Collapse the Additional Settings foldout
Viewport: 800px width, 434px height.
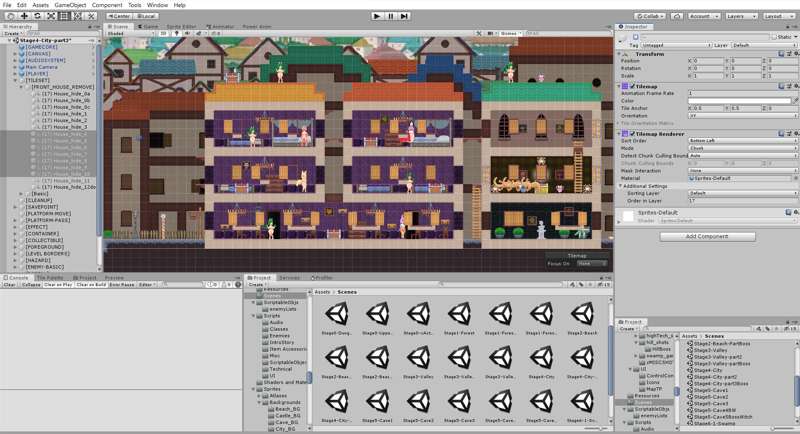621,186
